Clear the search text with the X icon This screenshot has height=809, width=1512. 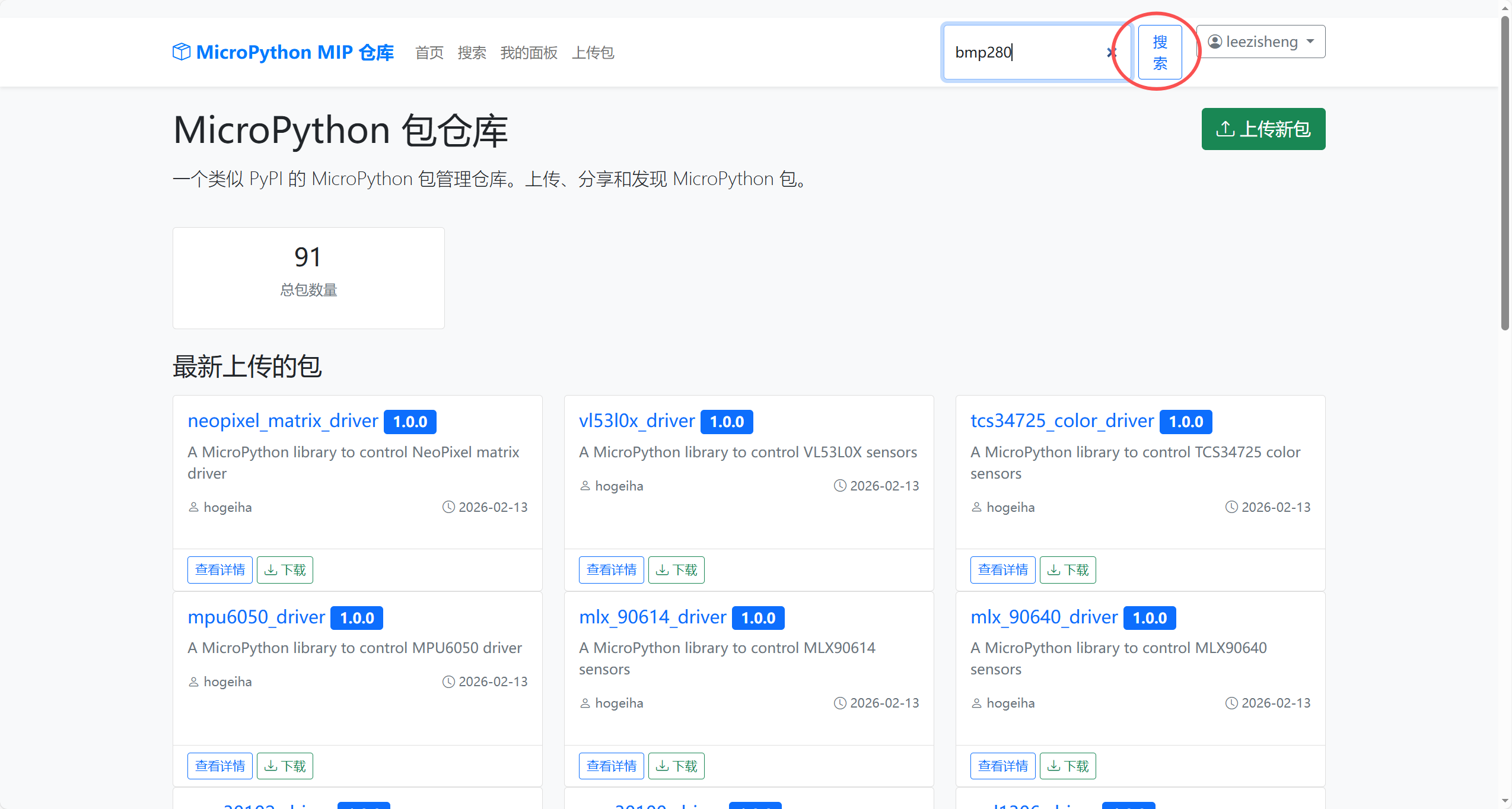(x=1111, y=52)
